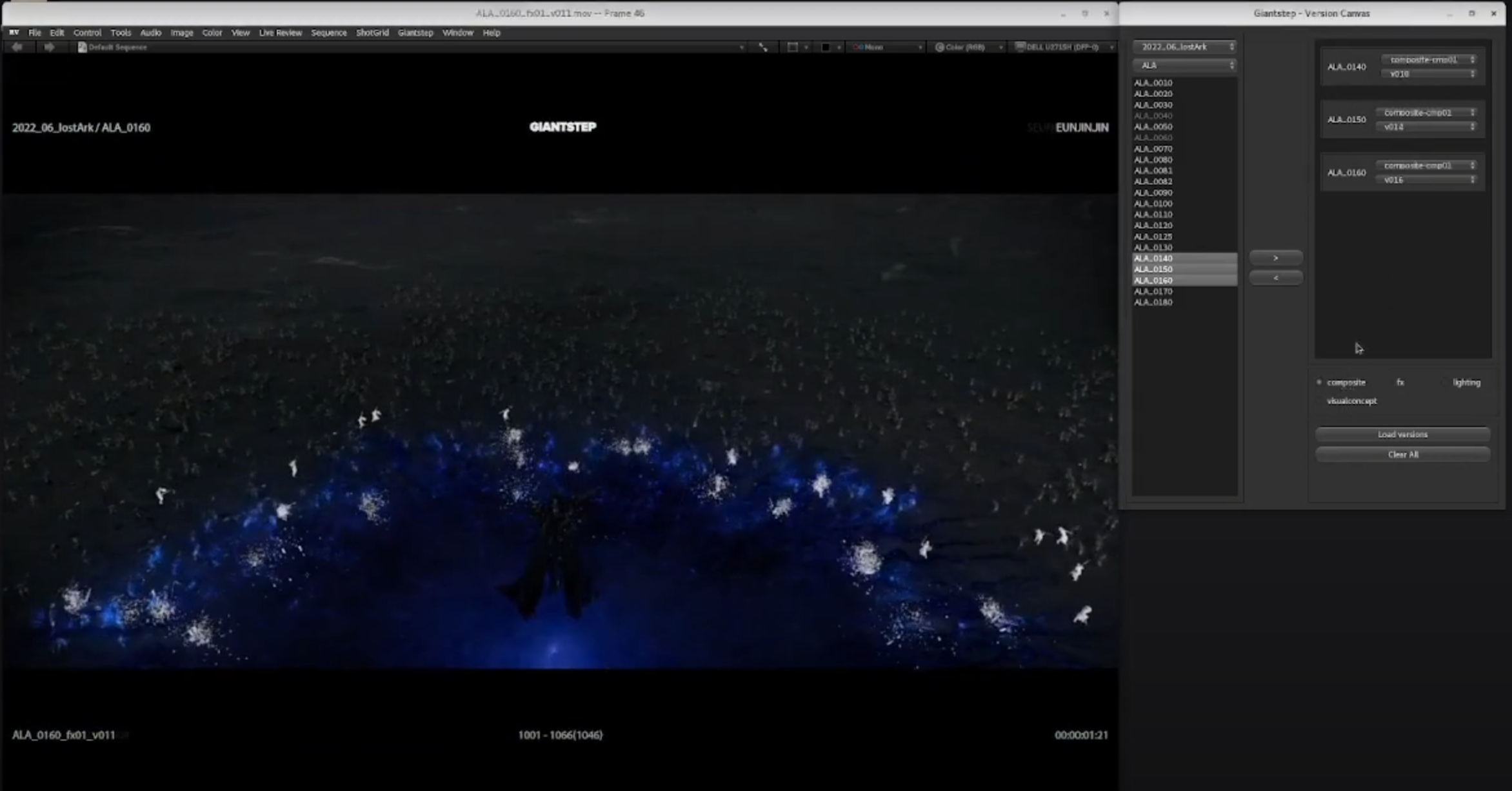Viewport: 1512px width, 791px height.
Task: Click the Color (RGB) channel icon
Action: click(x=939, y=47)
